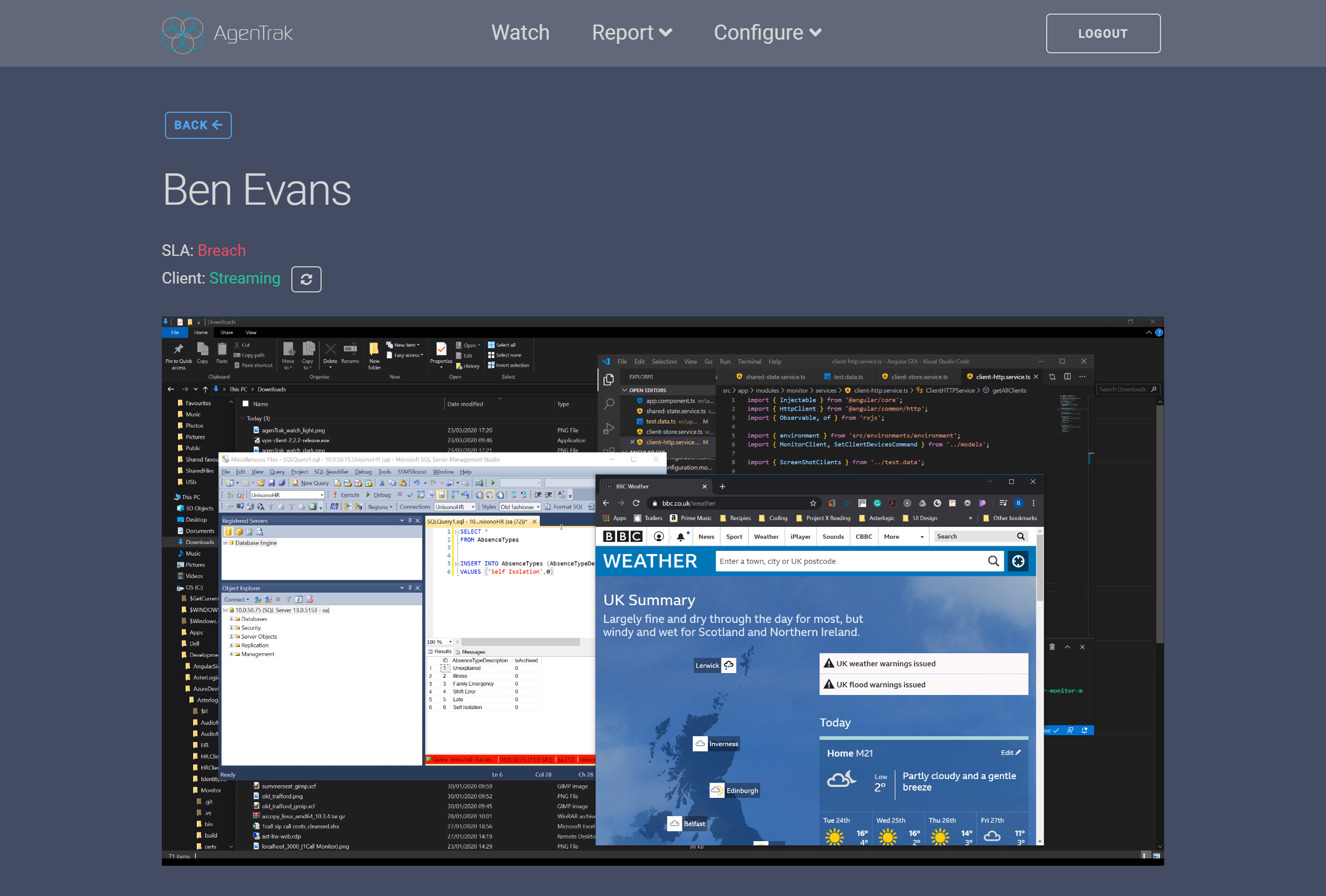Bookmark this page with Chrome star
The width and height of the screenshot is (1326, 896).
(813, 503)
